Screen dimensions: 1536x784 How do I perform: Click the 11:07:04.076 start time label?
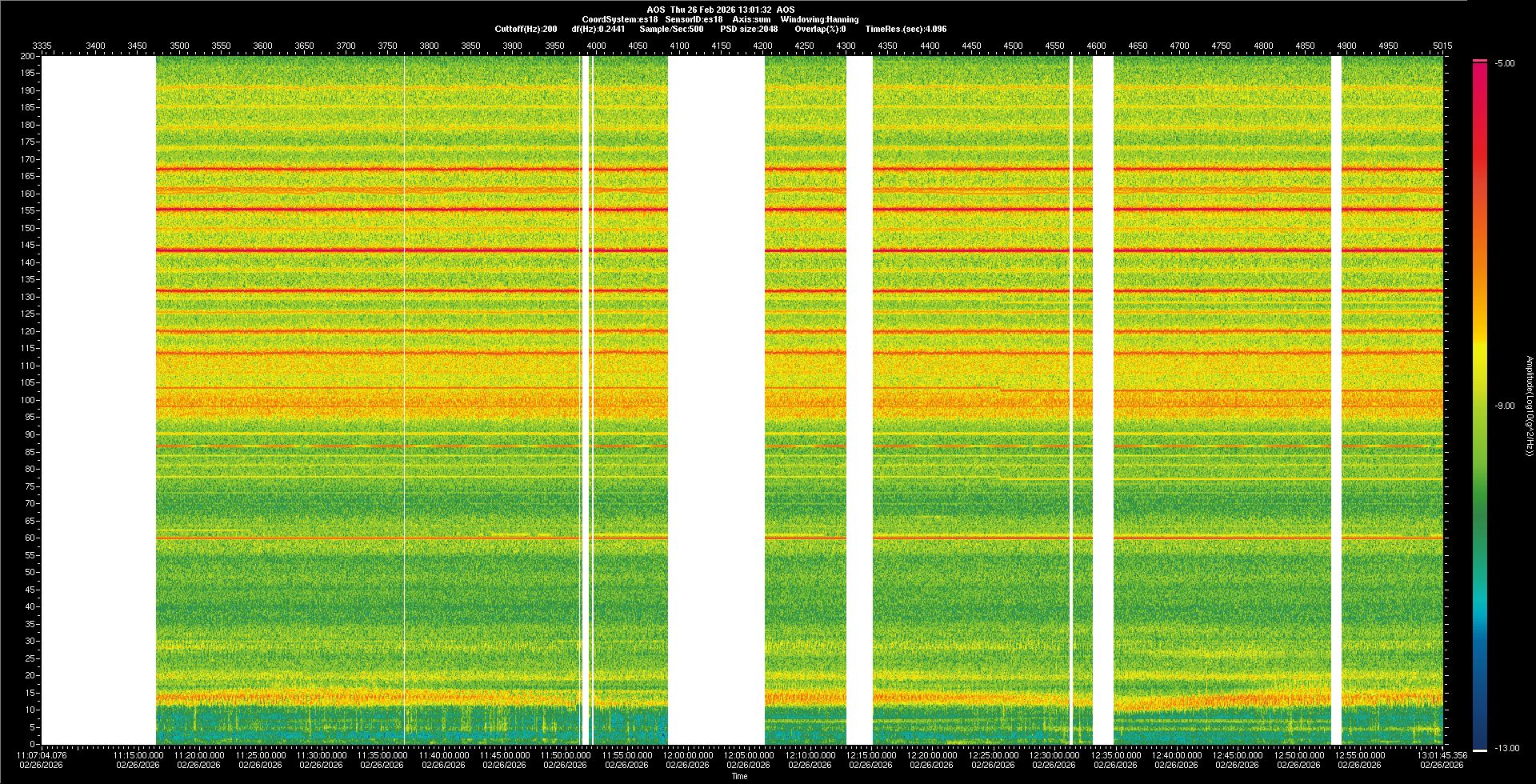pyautogui.click(x=42, y=754)
